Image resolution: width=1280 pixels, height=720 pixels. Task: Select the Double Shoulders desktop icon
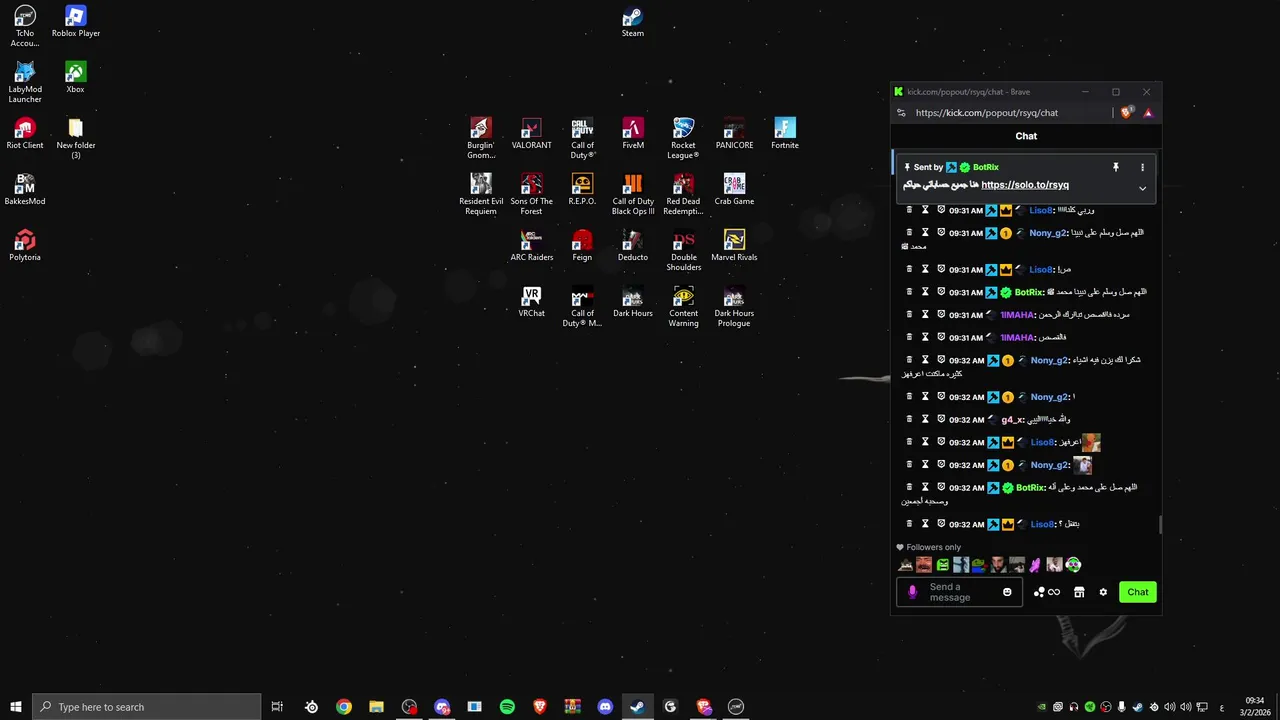pos(684,251)
